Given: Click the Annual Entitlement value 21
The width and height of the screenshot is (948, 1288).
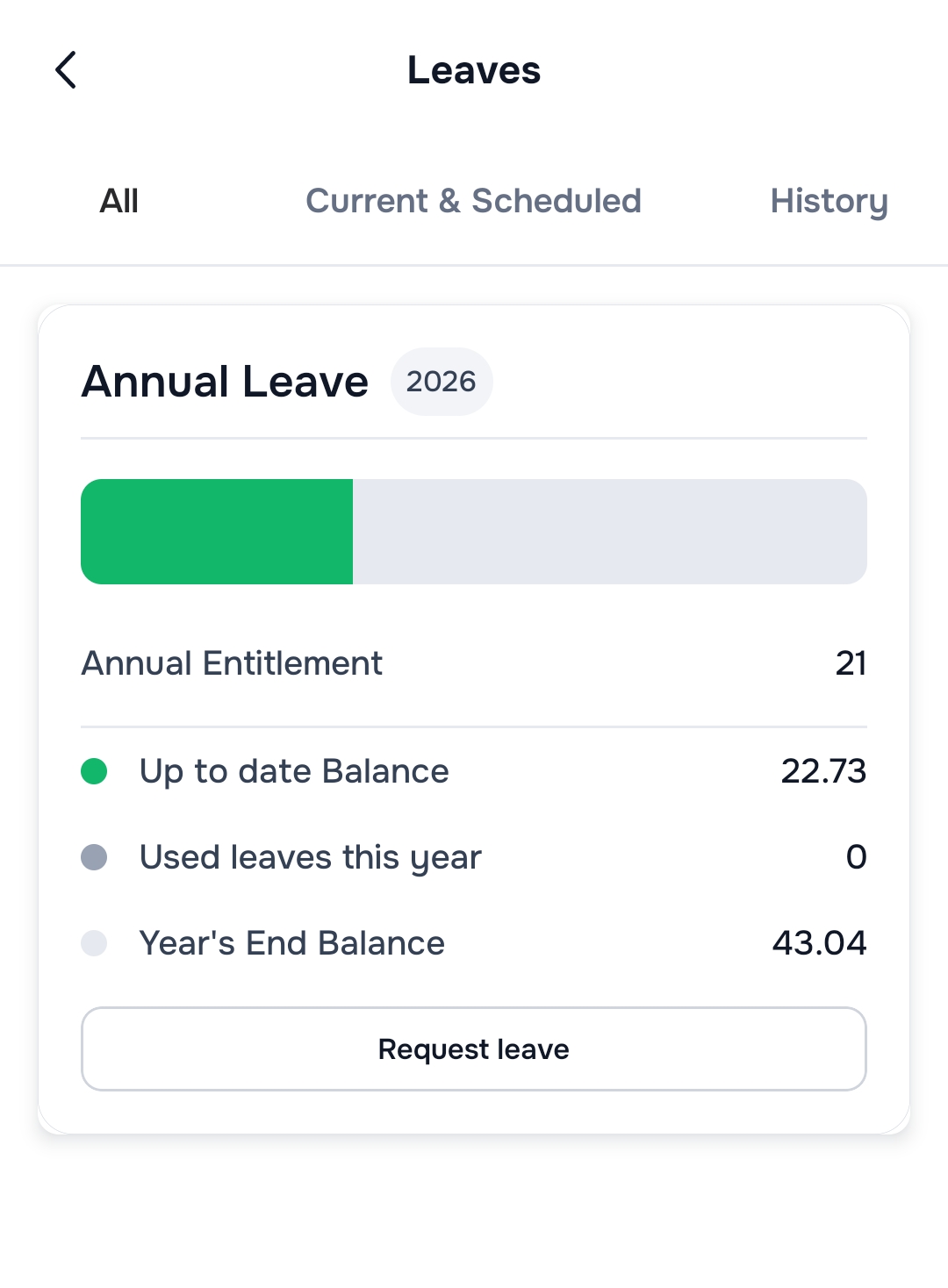Looking at the screenshot, I should pos(851,663).
